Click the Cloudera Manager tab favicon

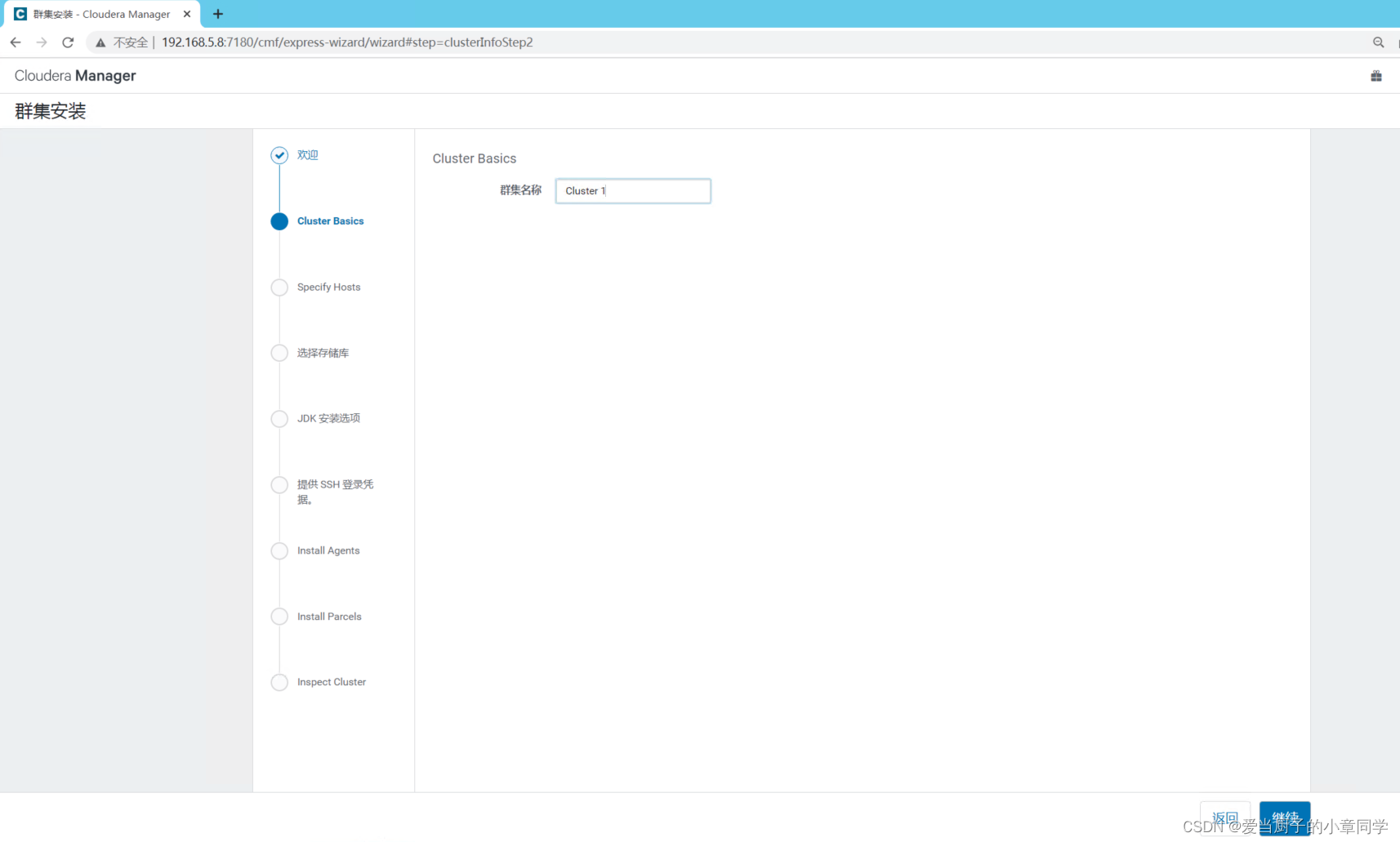(x=20, y=14)
